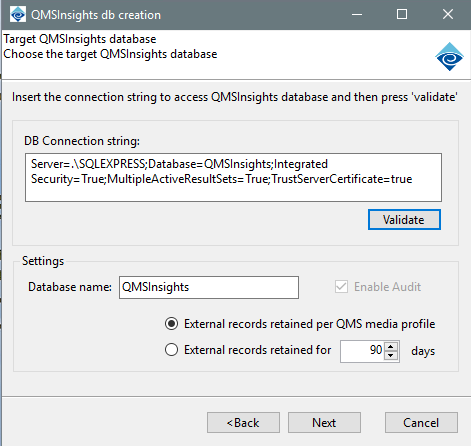
Task: Go to Next step
Action: pos(324,423)
